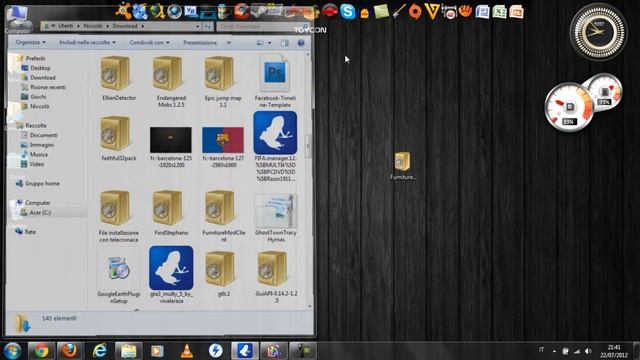Viewport: 640px width, 360px height.
Task: Select the Epic jump map 1.1 archive
Action: [x=223, y=81]
